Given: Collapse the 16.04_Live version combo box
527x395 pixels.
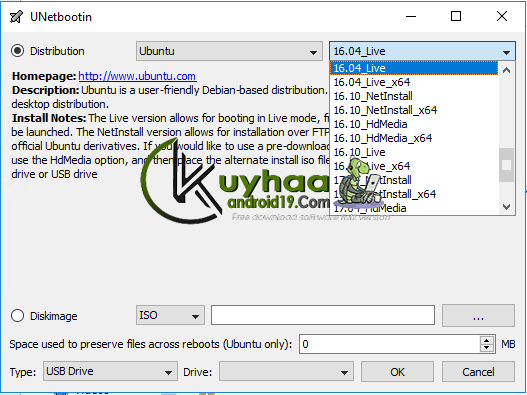Looking at the screenshot, I should [422, 51].
